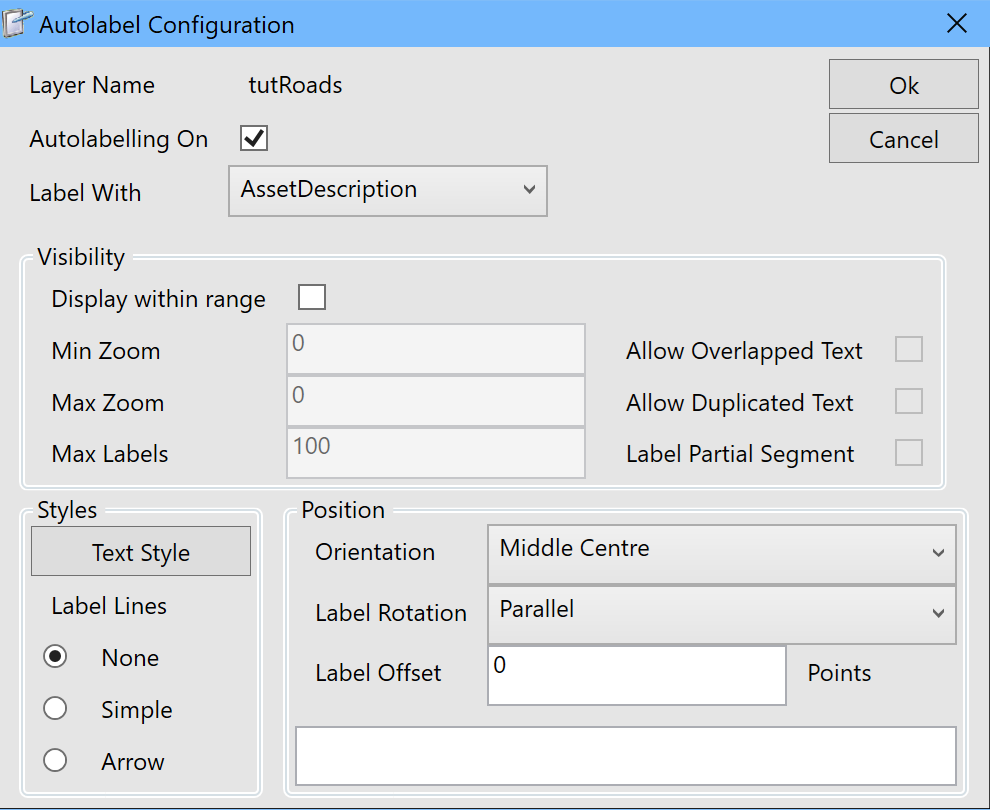Click the Cancel button
This screenshot has width=990, height=810.
[904, 138]
